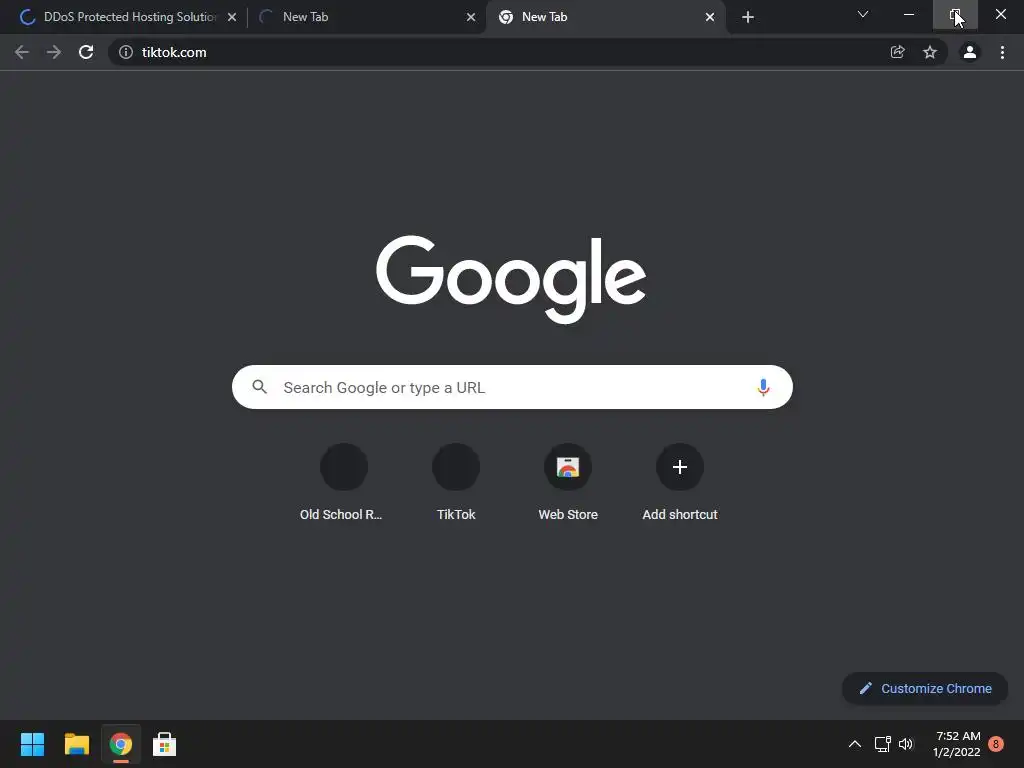Open clock showing 7:52 AM
This screenshot has height=768, width=1024.
[957, 744]
